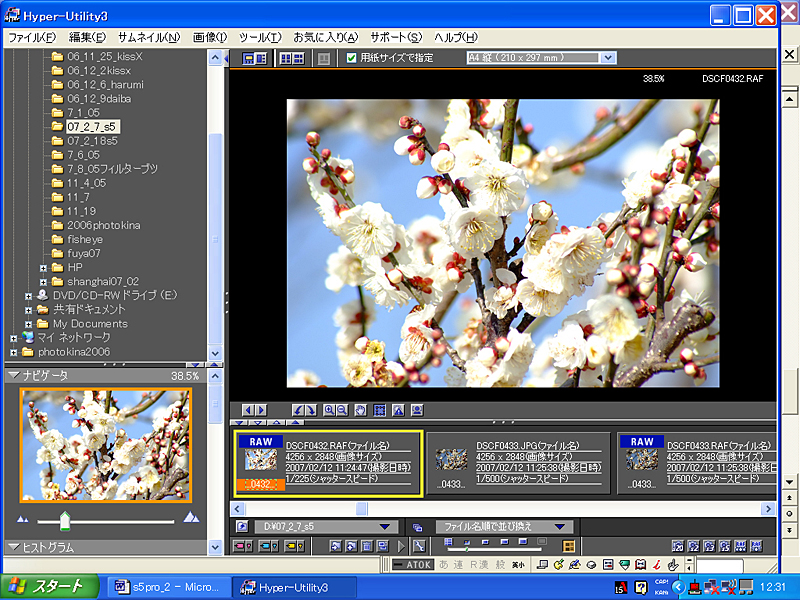Open the サムネイル(N) menu
The height and width of the screenshot is (600, 800).
tap(149, 37)
